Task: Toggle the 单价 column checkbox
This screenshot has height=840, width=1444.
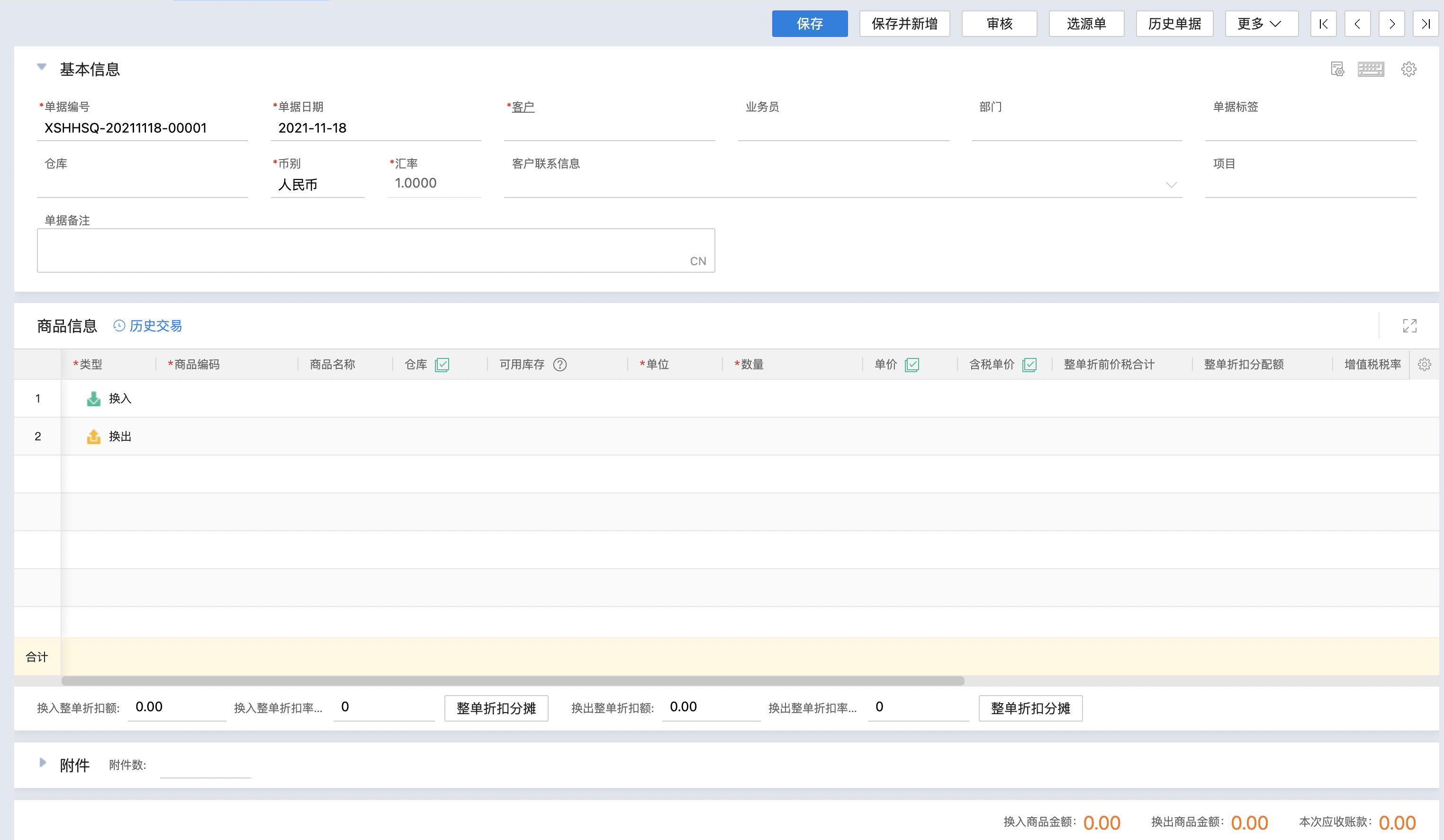Action: click(x=912, y=364)
